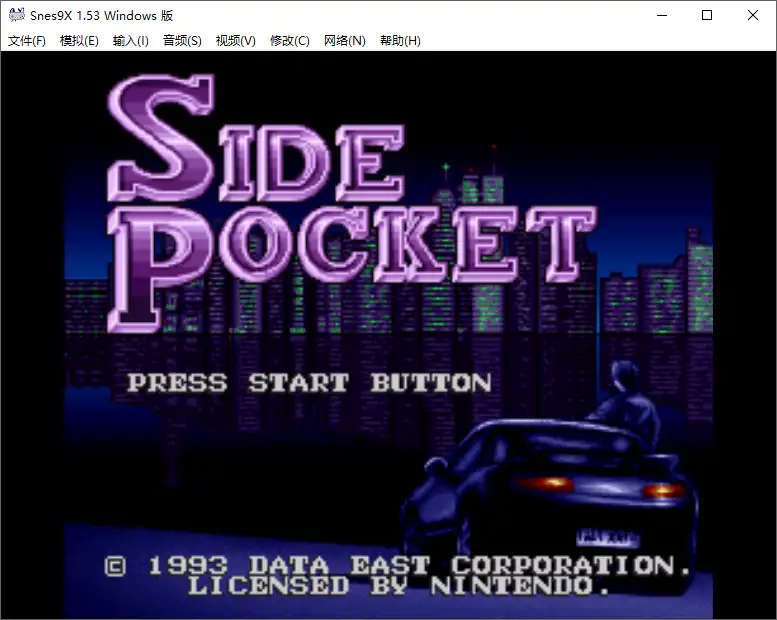This screenshot has height=620, width=777.
Task: Click the Licensed by Nintendo text
Action: pos(398,586)
